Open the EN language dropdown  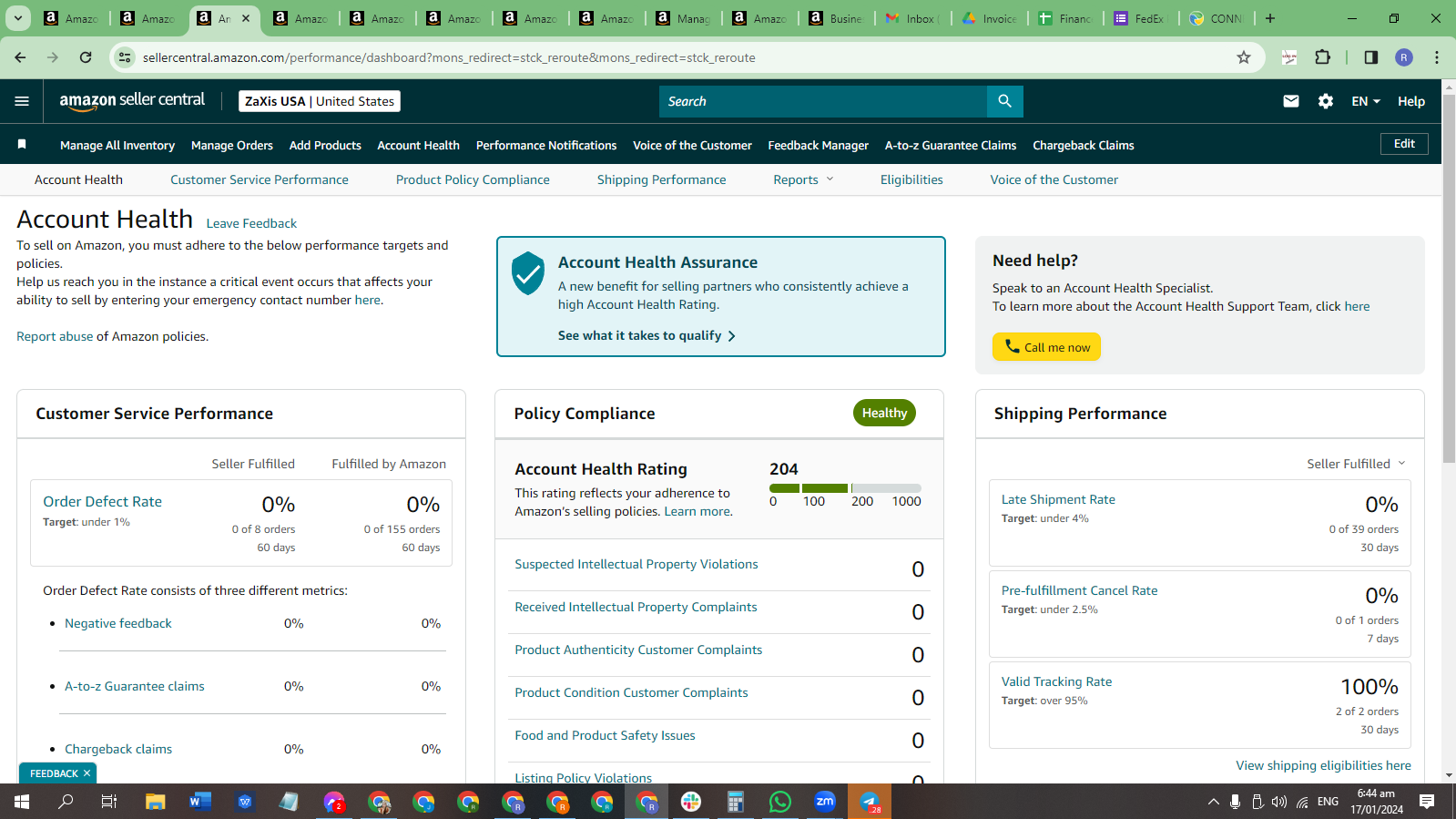(x=1366, y=101)
